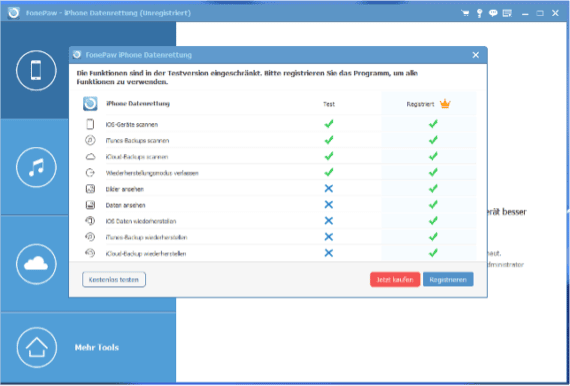Click the Registriert column header text
Screen dimensions: 570x386
coord(420,104)
